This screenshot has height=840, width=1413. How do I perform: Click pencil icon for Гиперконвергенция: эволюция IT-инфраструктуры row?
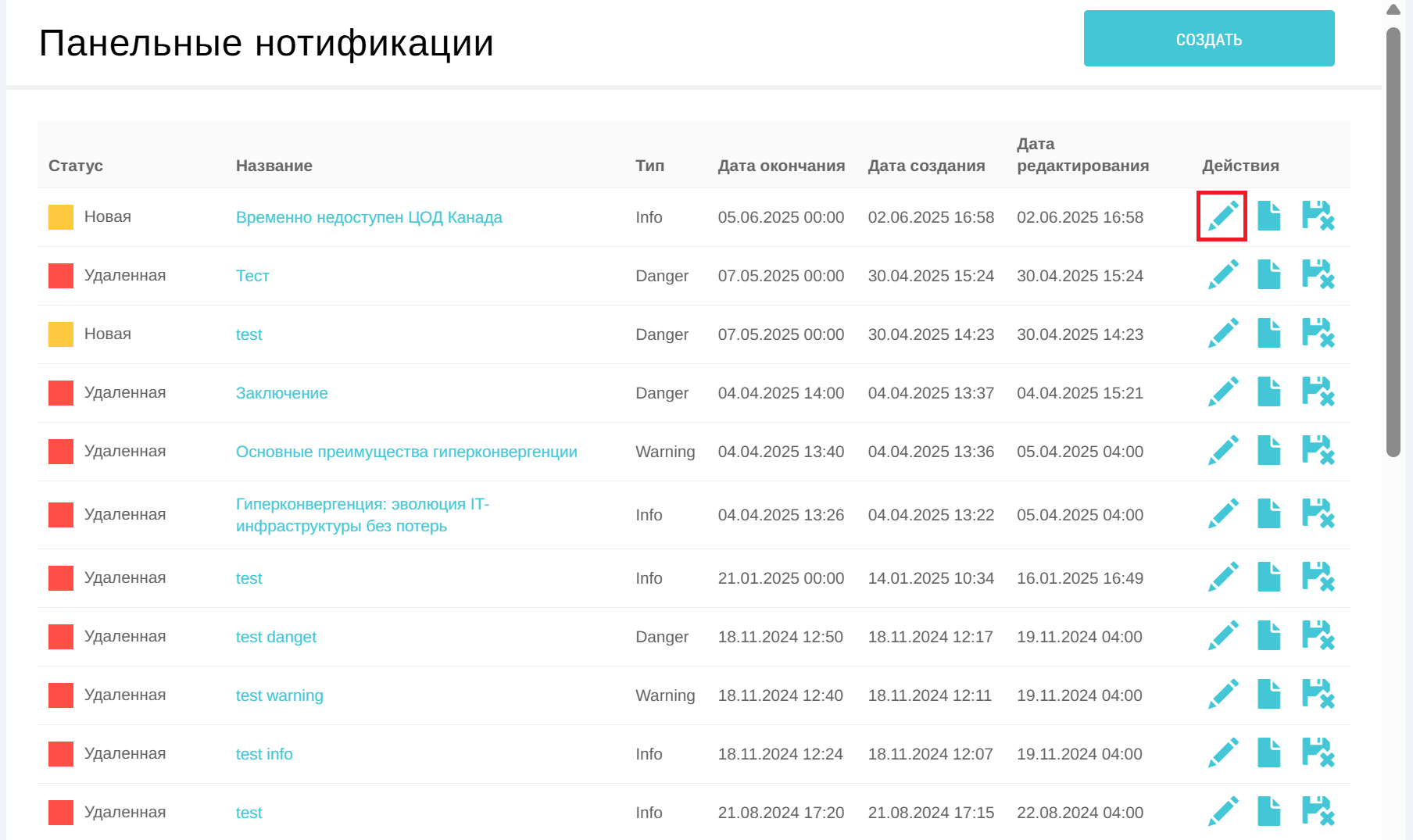(x=1223, y=513)
